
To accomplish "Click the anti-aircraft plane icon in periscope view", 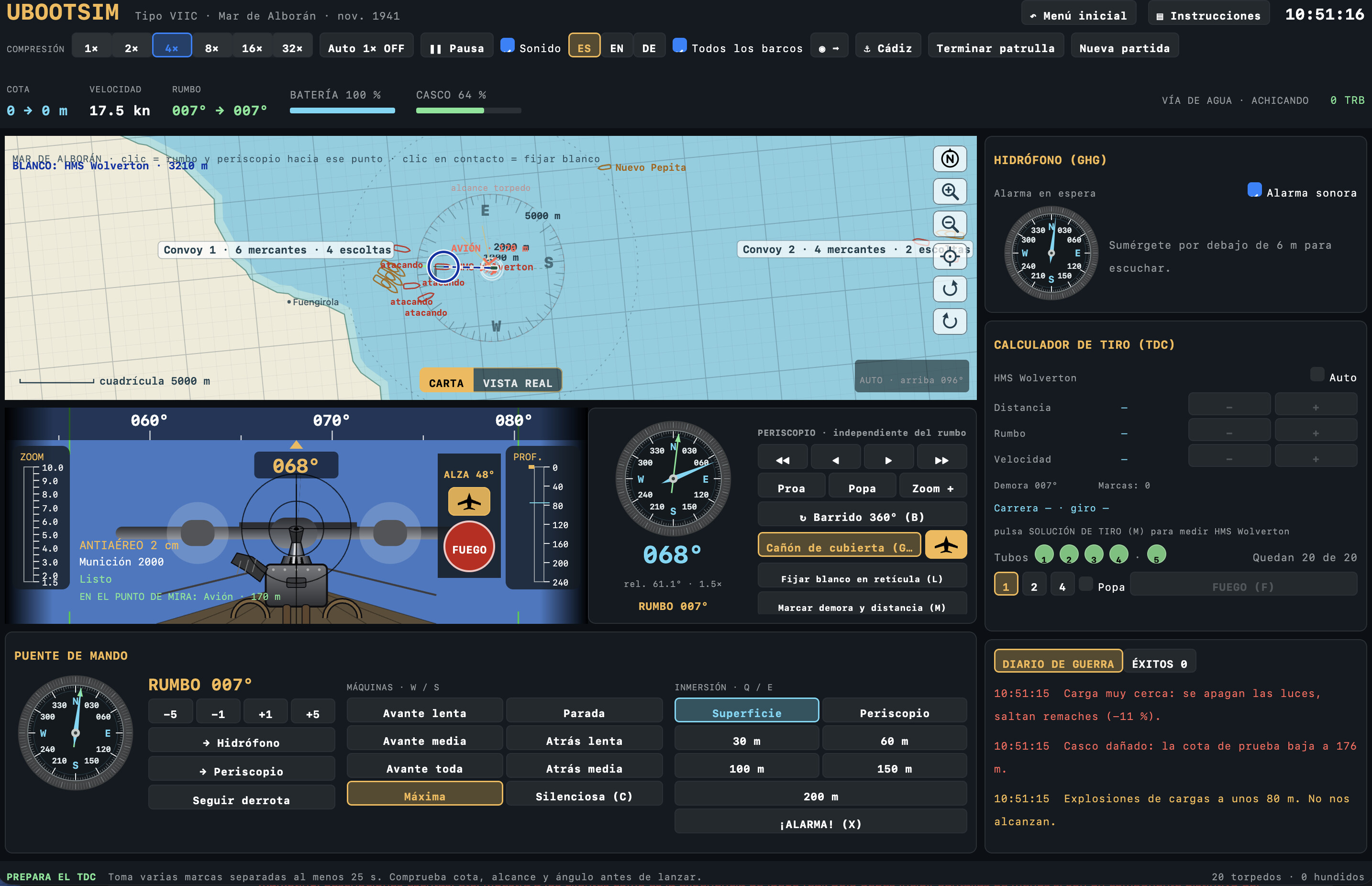I will point(469,501).
